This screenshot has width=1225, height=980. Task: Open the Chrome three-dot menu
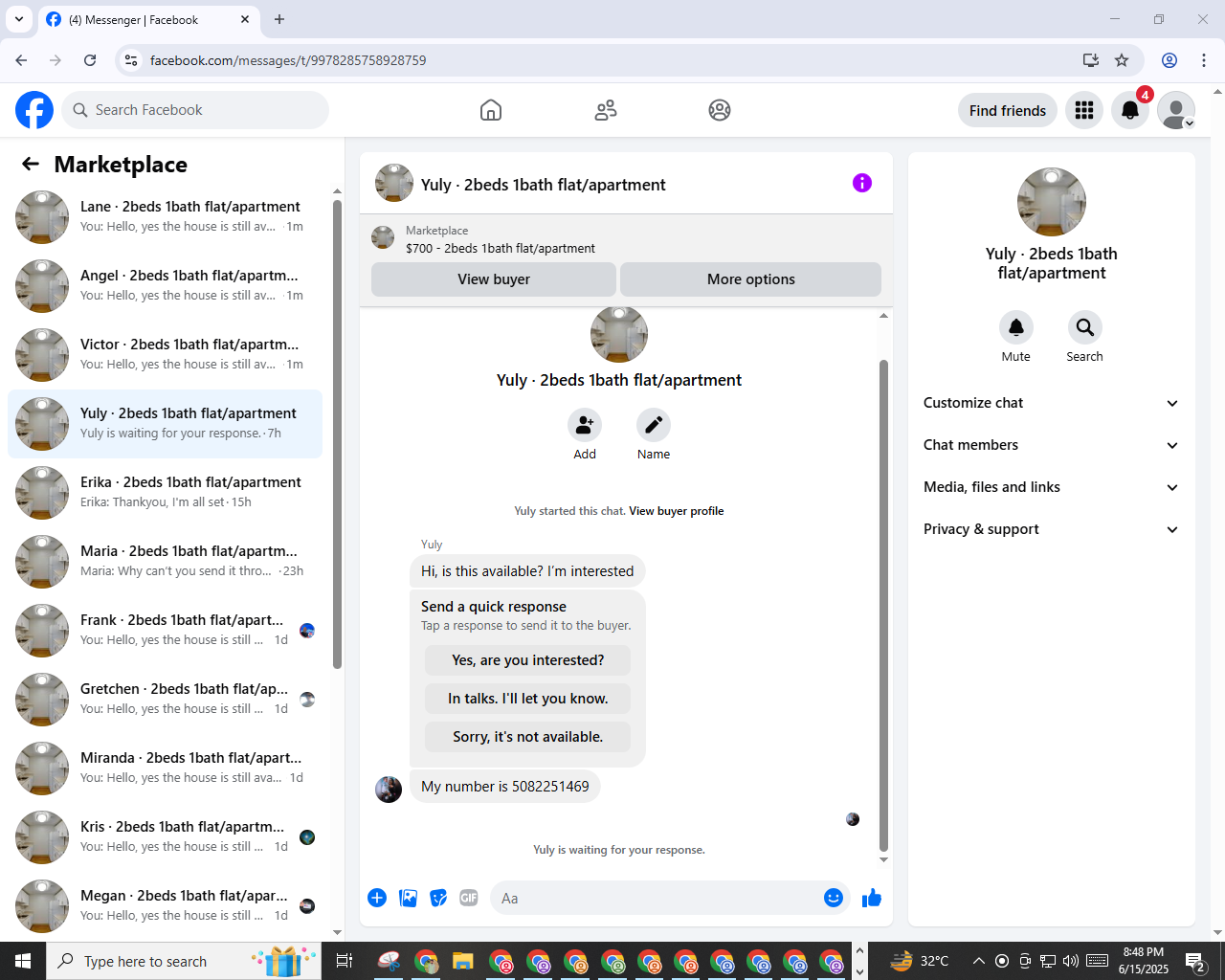click(1204, 60)
